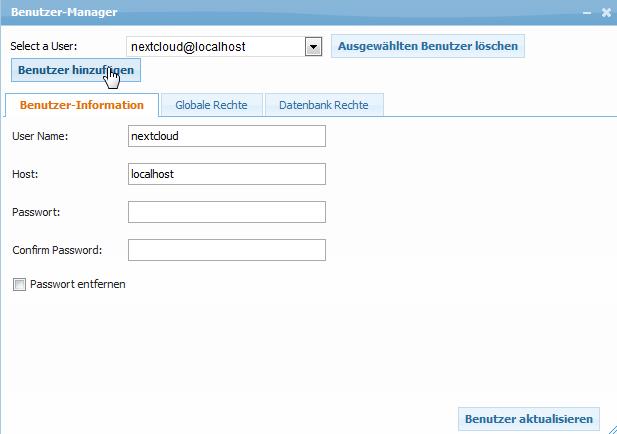Focus the Host input field
Image resolution: width=617 pixels, height=434 pixels.
227,174
